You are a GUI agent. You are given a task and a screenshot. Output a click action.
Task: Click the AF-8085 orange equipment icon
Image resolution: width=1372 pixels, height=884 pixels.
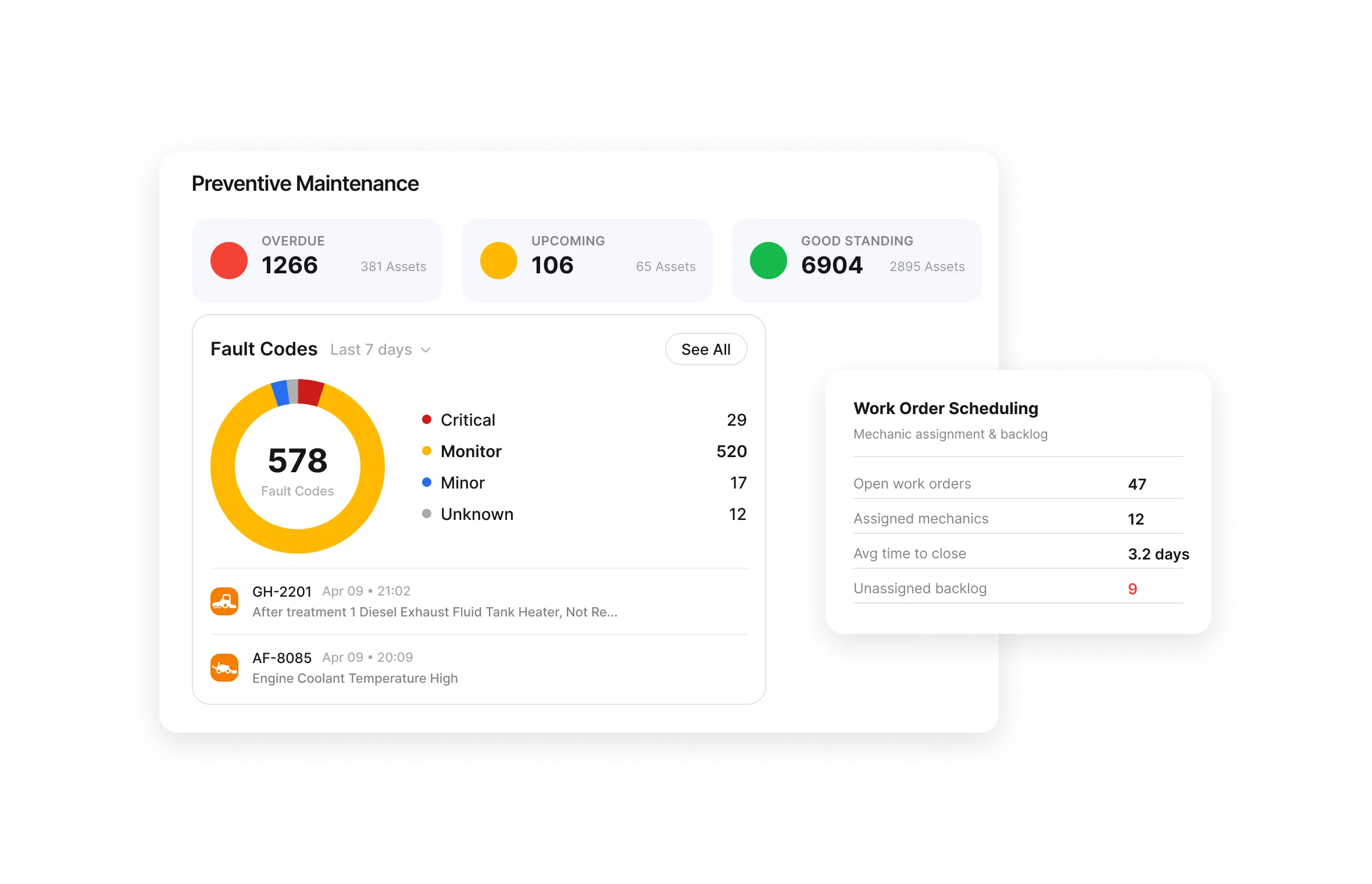tap(224, 668)
